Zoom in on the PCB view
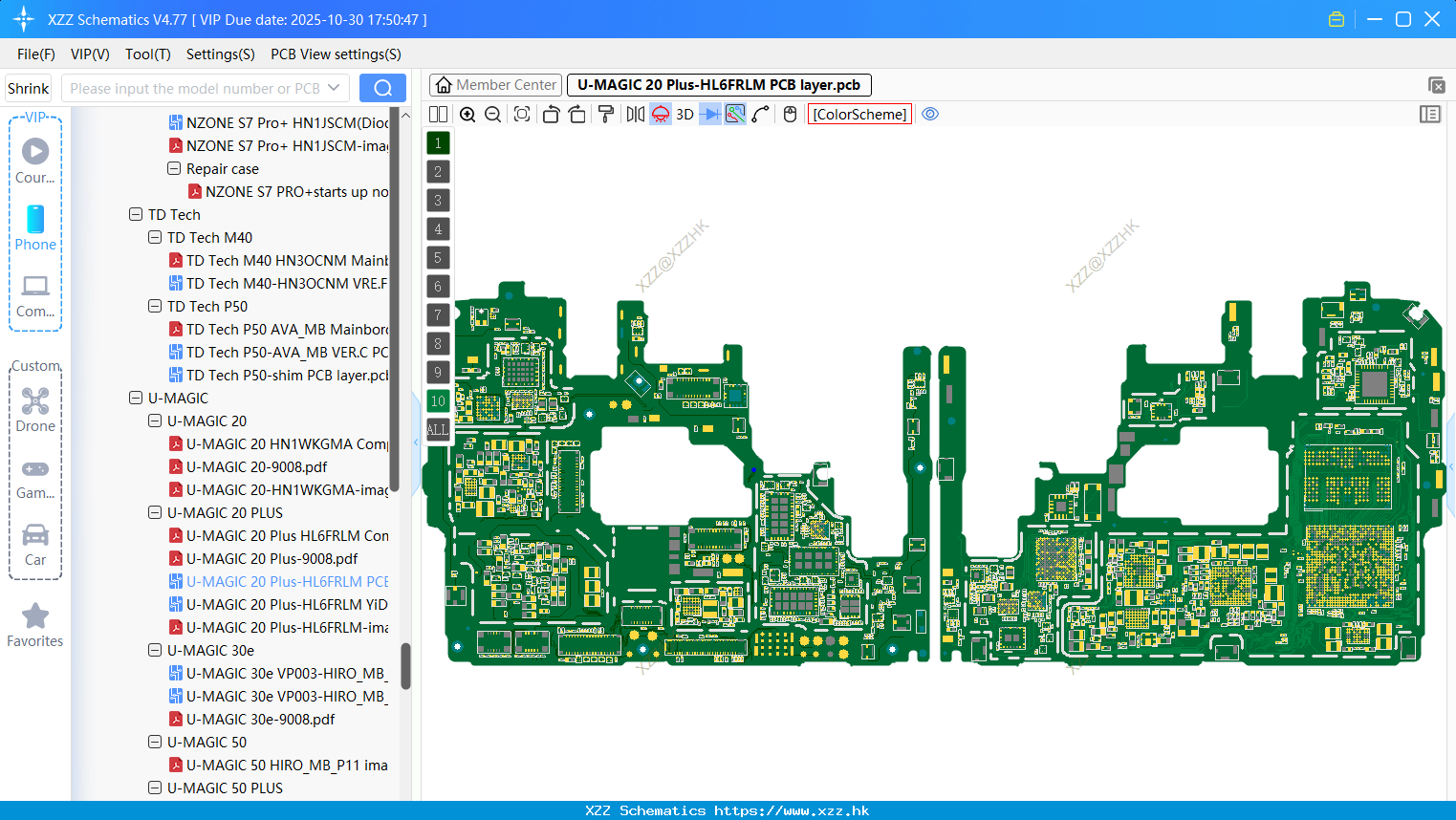The height and width of the screenshot is (820, 1456). pyautogui.click(x=467, y=114)
